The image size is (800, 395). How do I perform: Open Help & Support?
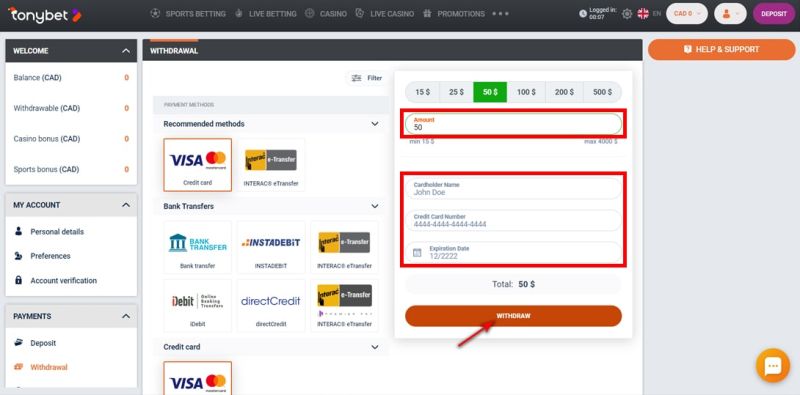click(721, 50)
